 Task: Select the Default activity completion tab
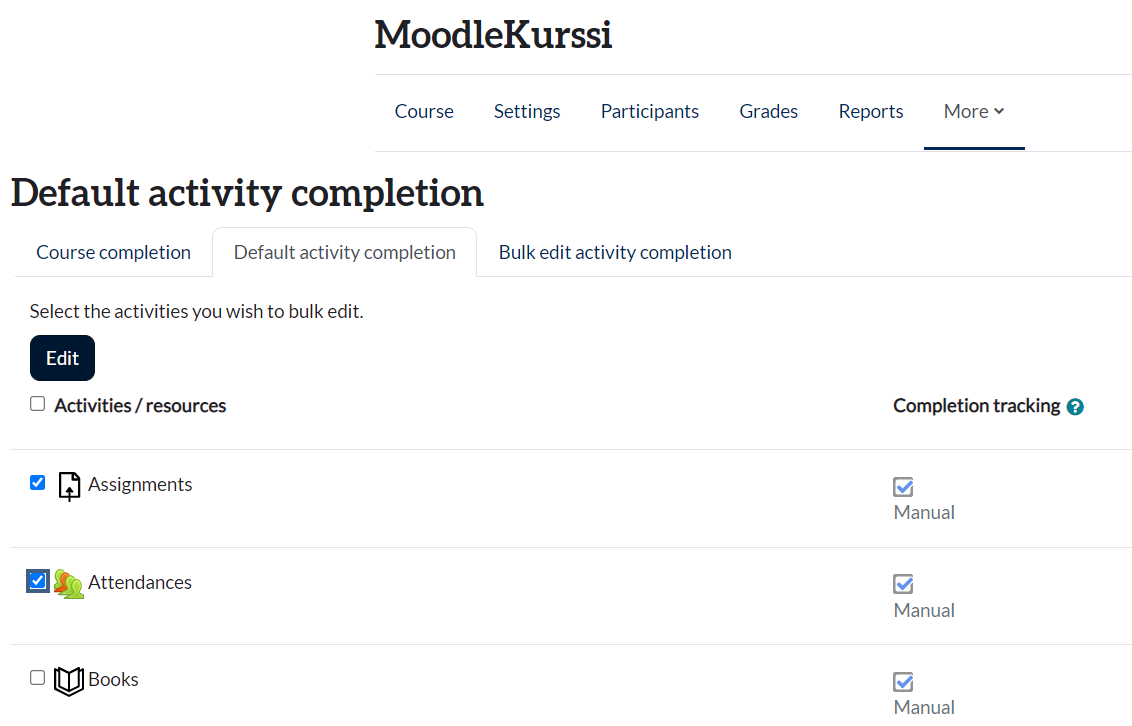tap(345, 253)
